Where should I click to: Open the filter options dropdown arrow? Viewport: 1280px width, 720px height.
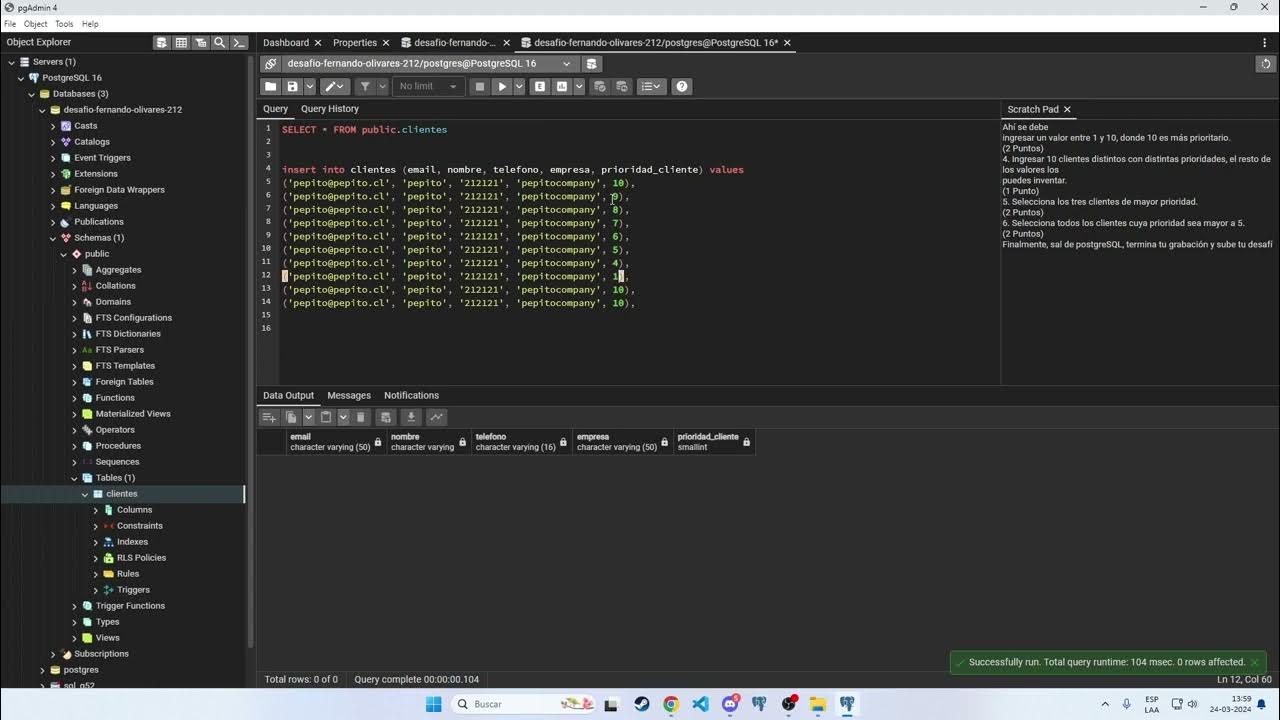[x=383, y=87]
